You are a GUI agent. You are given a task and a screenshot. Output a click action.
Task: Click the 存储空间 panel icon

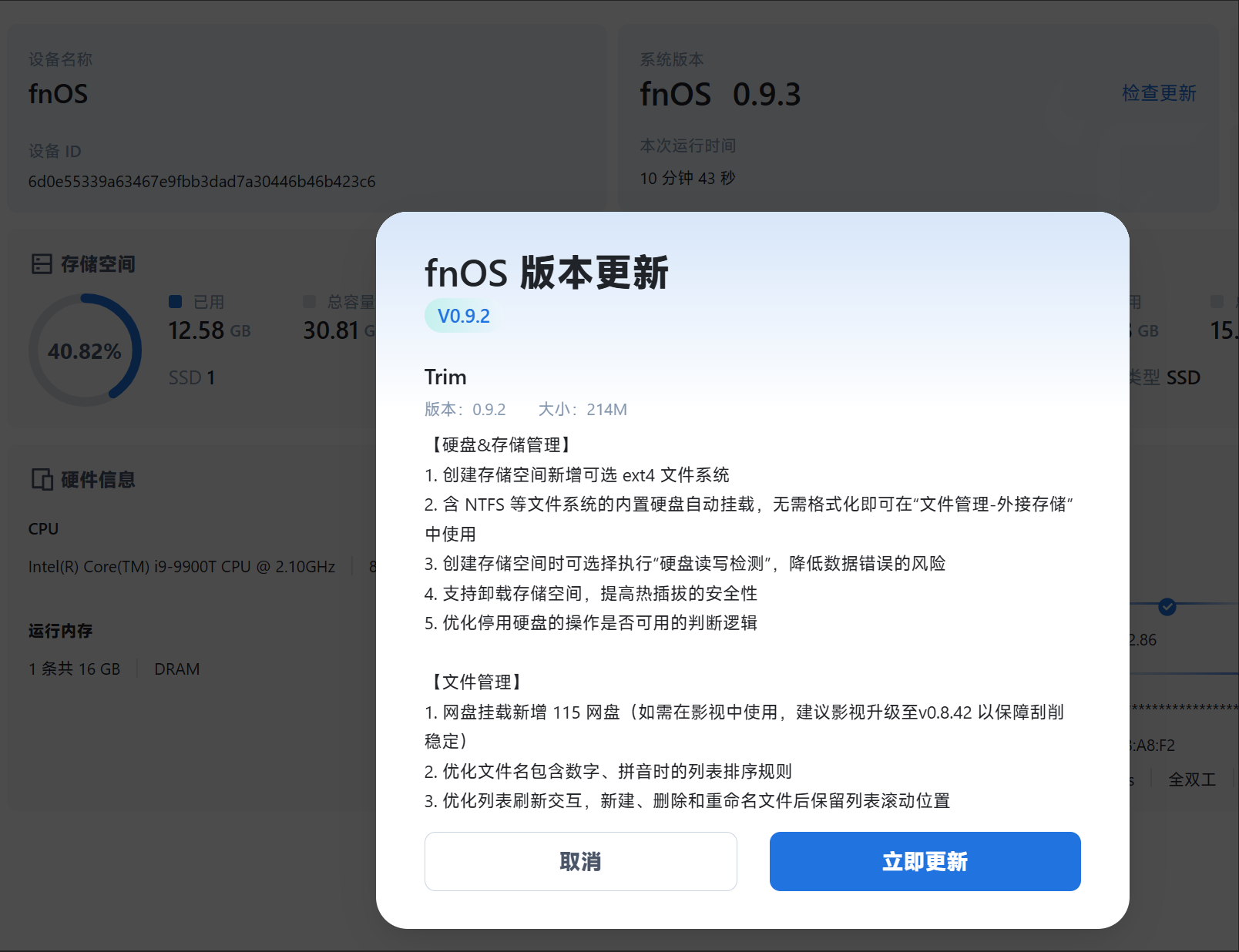(x=42, y=264)
